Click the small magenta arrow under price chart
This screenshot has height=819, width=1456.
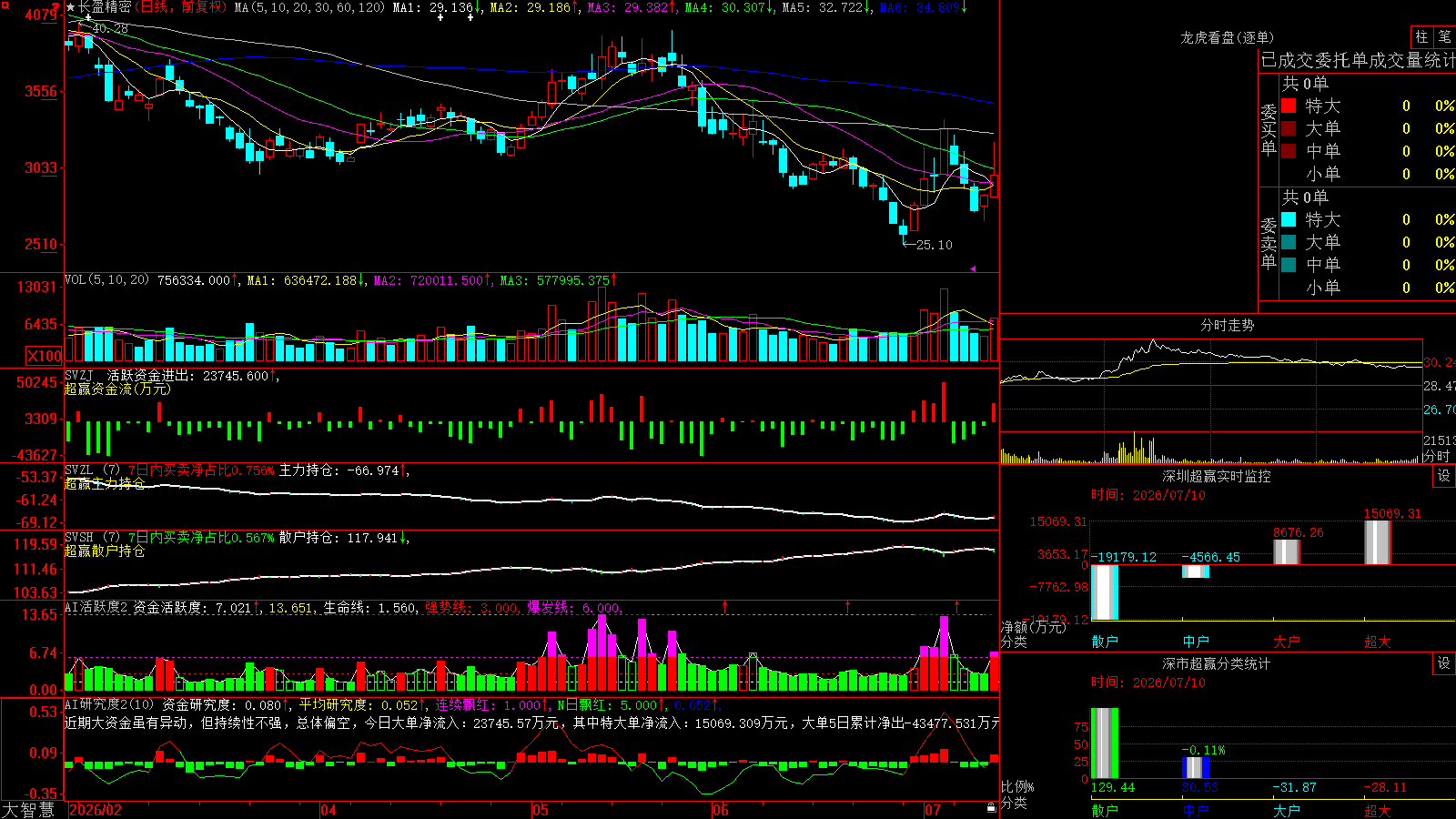coord(973,268)
